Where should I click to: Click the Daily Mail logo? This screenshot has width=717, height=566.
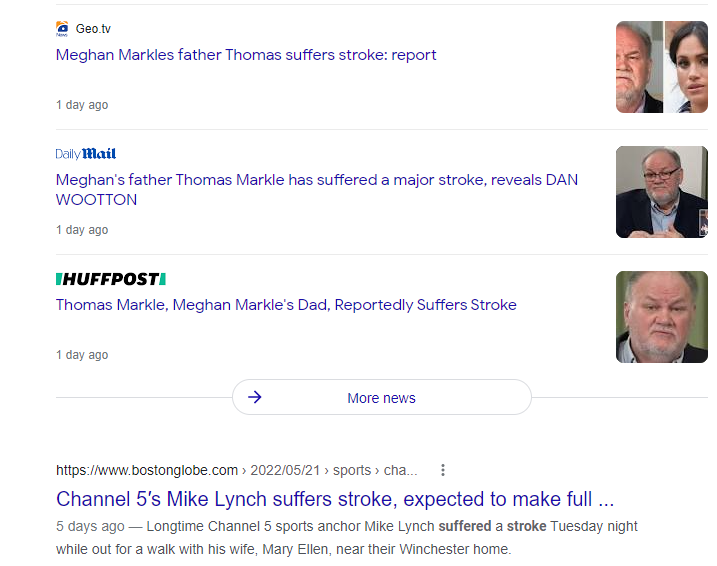tap(86, 154)
